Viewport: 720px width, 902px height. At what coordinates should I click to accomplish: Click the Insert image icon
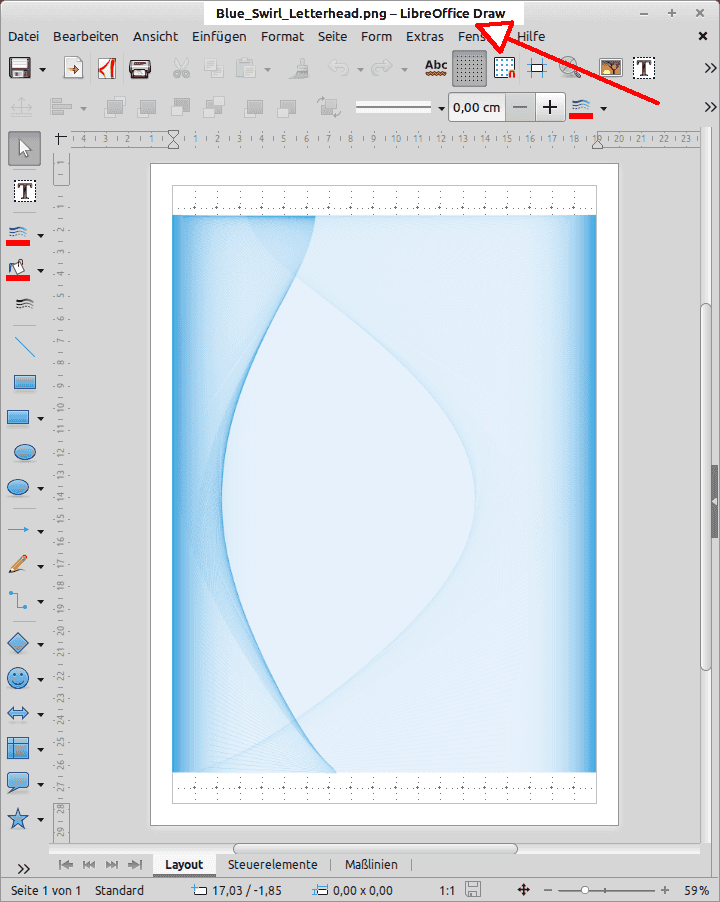(611, 68)
